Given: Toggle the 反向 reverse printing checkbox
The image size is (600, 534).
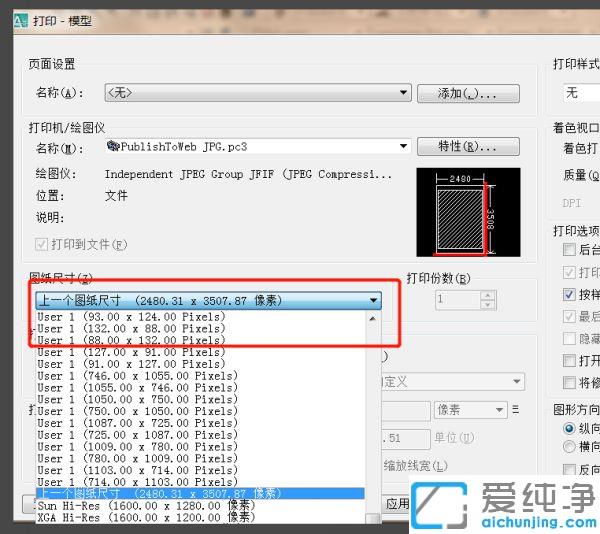Looking at the screenshot, I should (x=570, y=470).
